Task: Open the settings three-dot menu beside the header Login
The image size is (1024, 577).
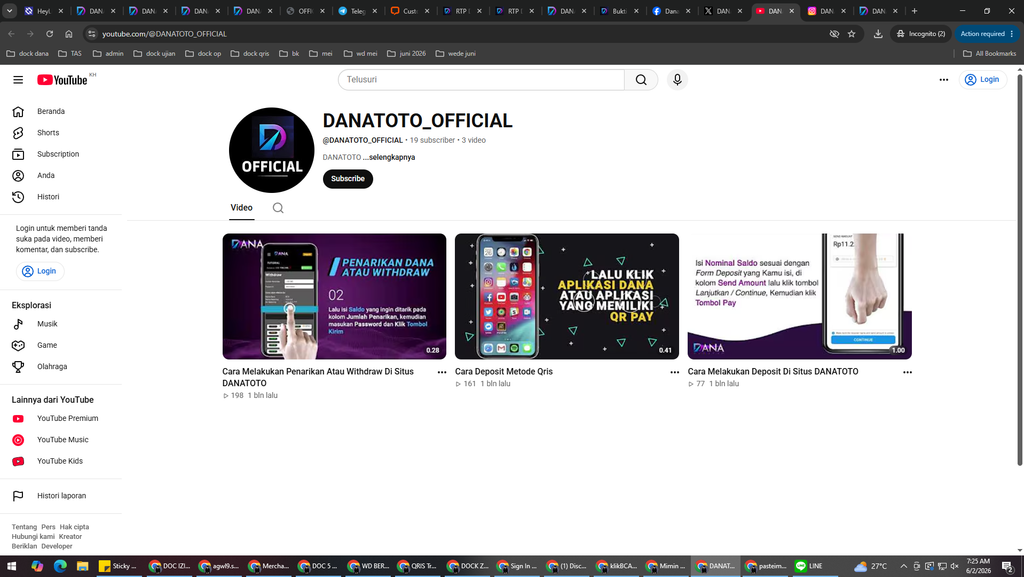Action: 944,80
